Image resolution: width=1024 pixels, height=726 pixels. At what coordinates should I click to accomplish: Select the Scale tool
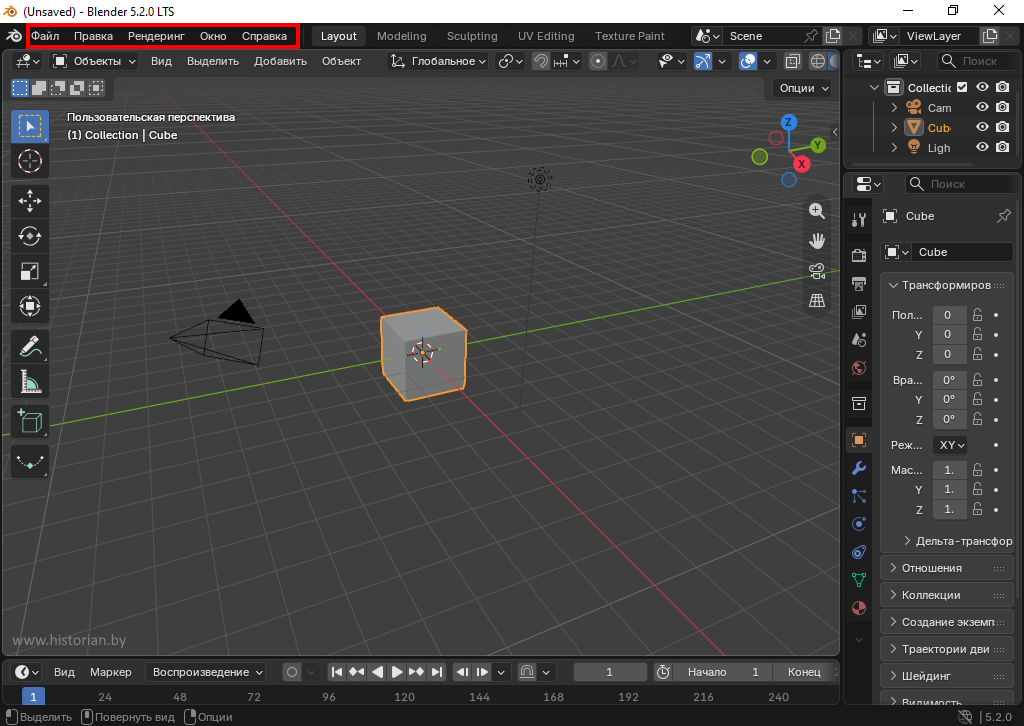(x=30, y=271)
